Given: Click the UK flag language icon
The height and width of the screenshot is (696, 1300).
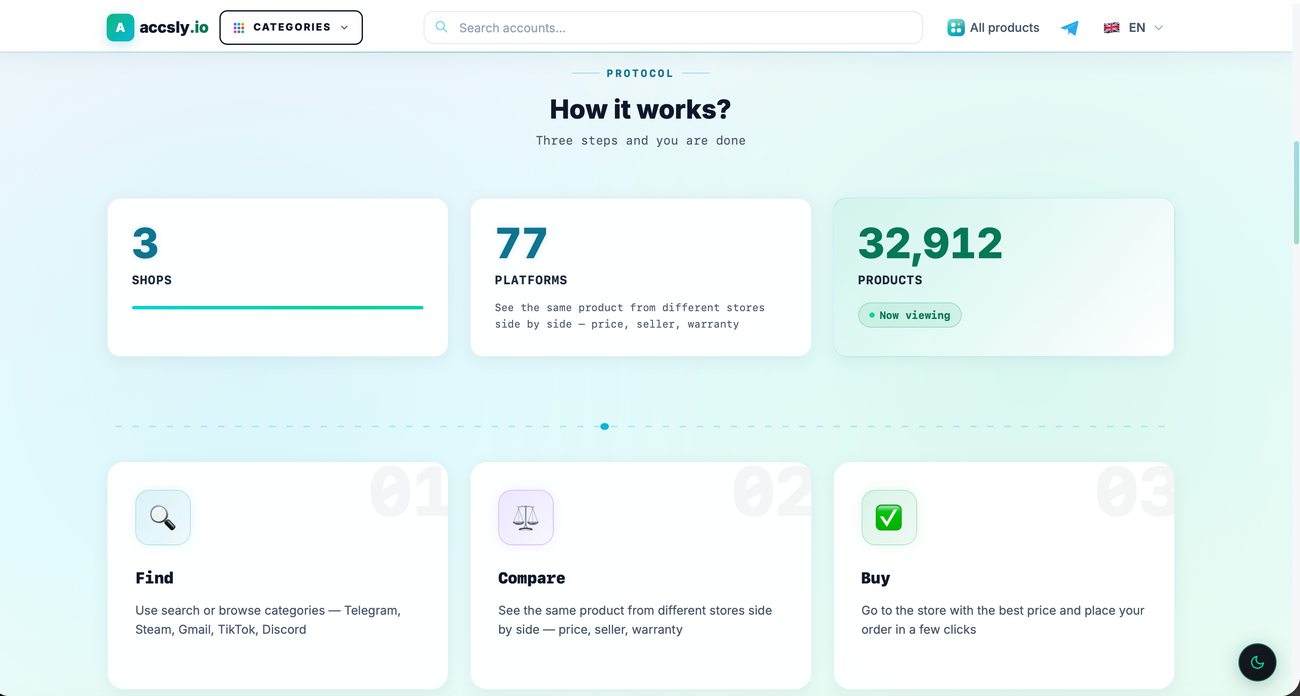Looking at the screenshot, I should [x=1111, y=28].
